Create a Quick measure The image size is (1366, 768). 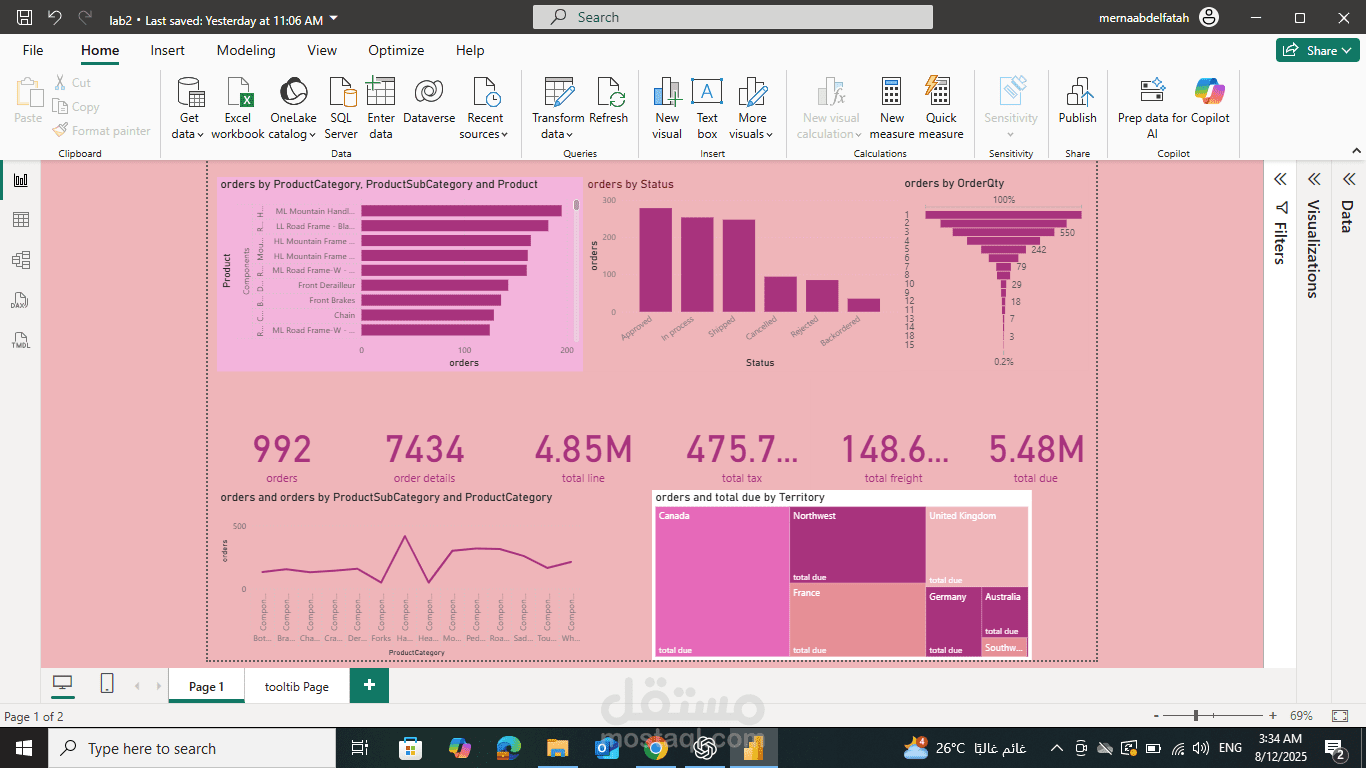click(x=941, y=108)
